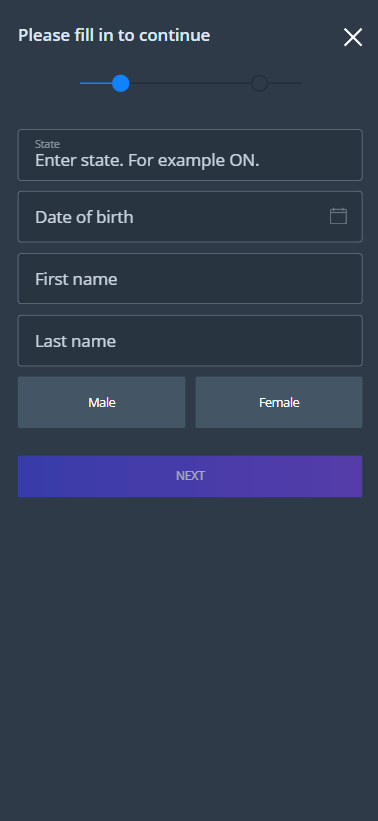Image resolution: width=378 pixels, height=821 pixels.
Task: Open the calendar date picker icon
Action: [338, 216]
